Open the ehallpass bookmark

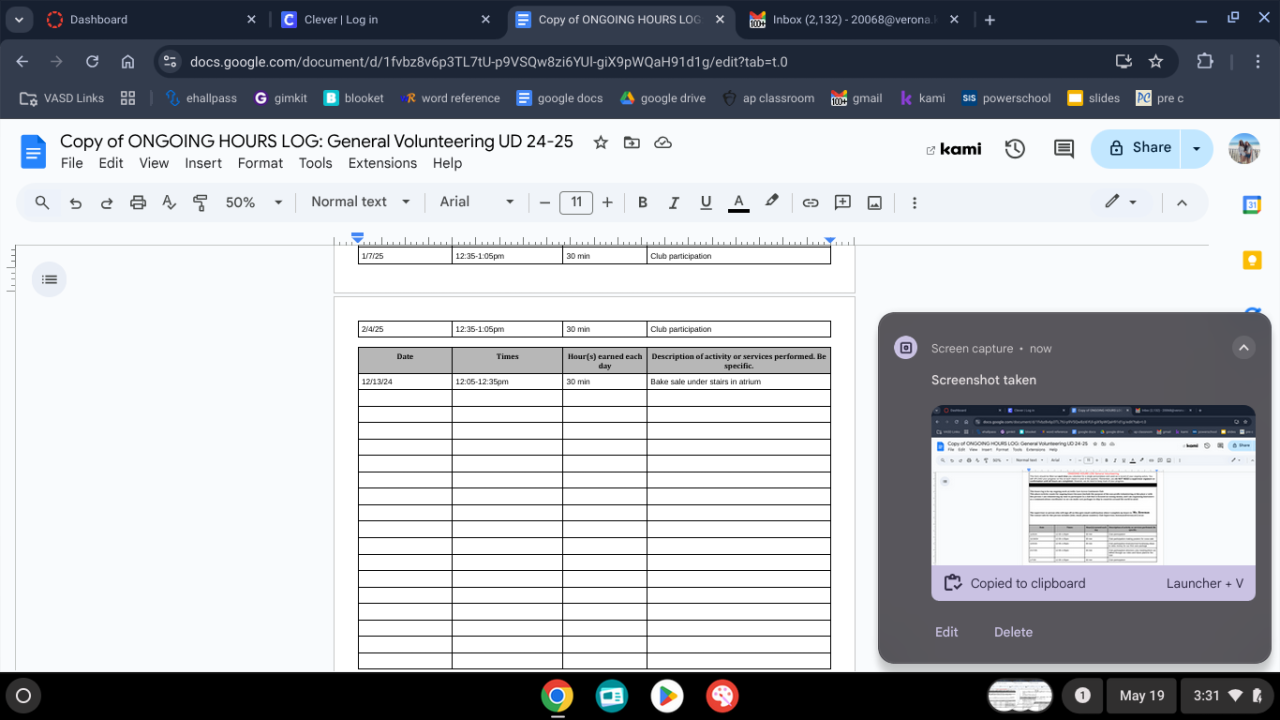200,98
